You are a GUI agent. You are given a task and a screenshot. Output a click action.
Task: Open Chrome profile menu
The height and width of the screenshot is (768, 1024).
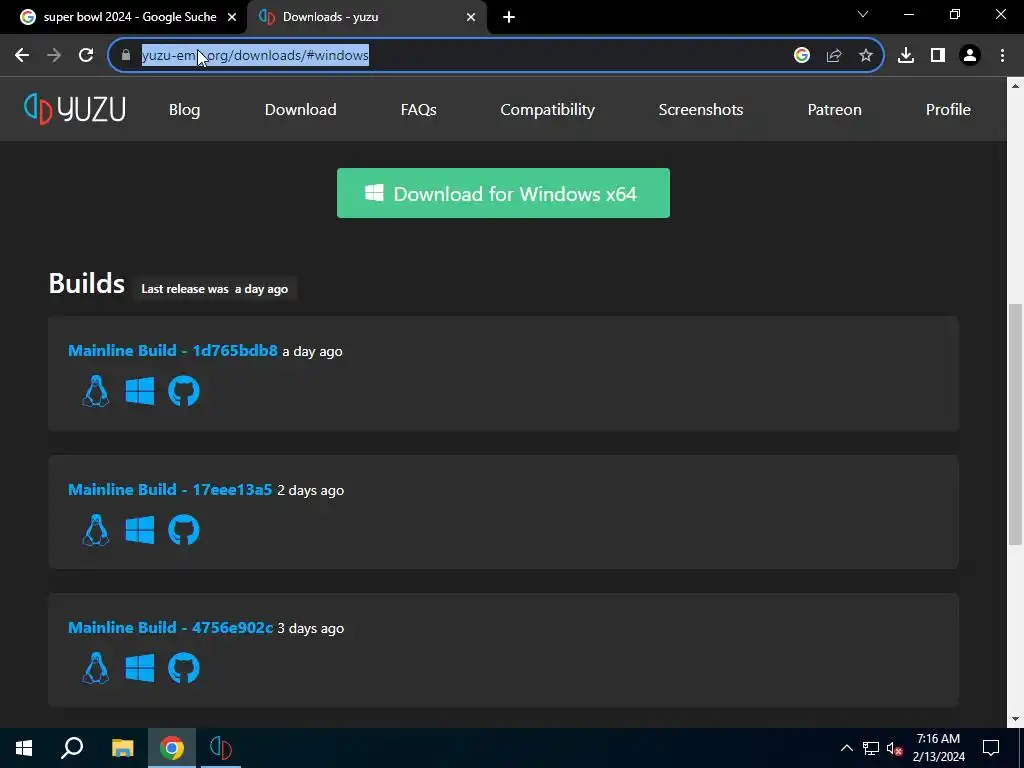[970, 56]
